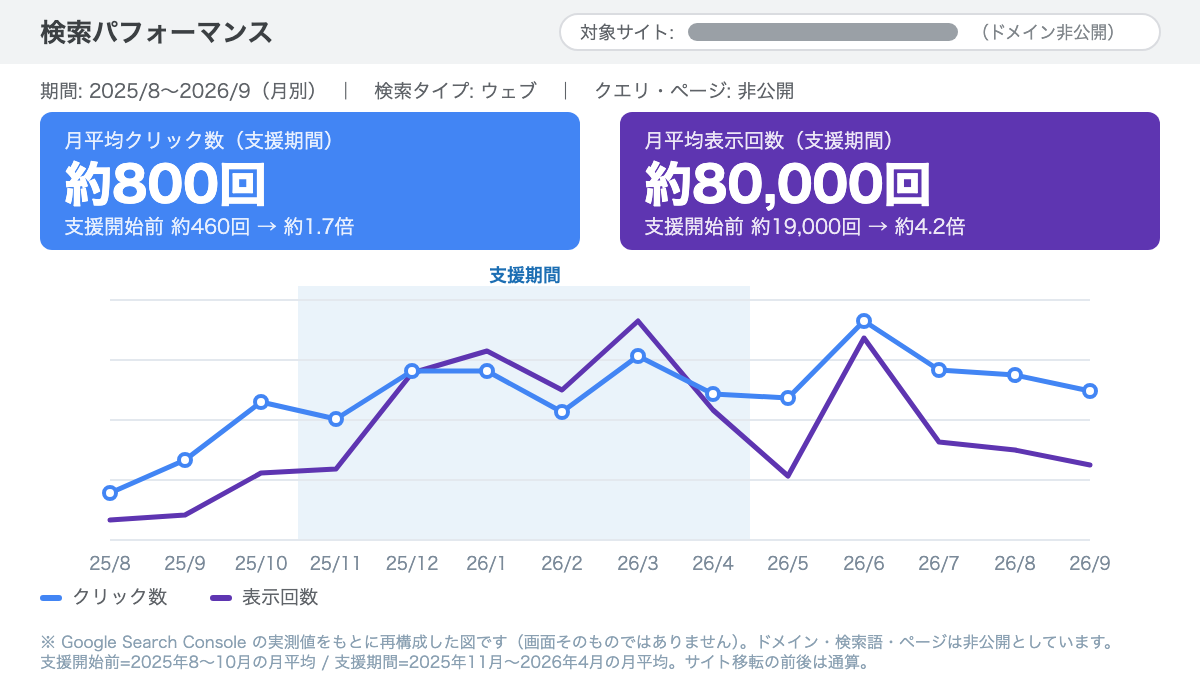Click the 26/4 axis label
The height and width of the screenshot is (675, 1200).
click(x=713, y=564)
